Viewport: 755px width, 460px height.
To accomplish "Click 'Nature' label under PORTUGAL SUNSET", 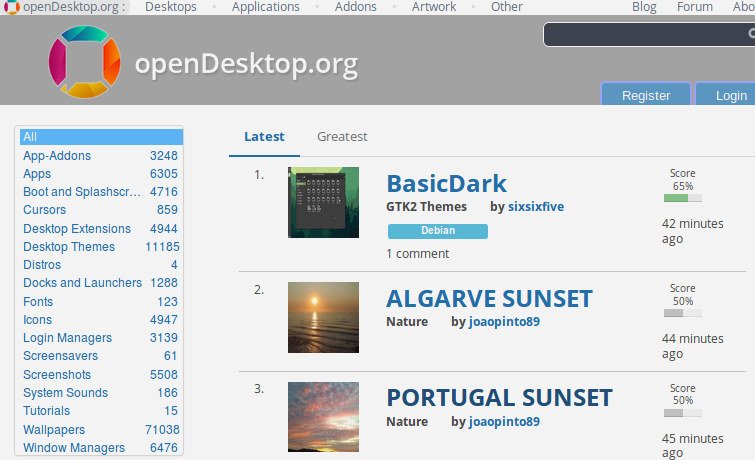I will [x=407, y=421].
